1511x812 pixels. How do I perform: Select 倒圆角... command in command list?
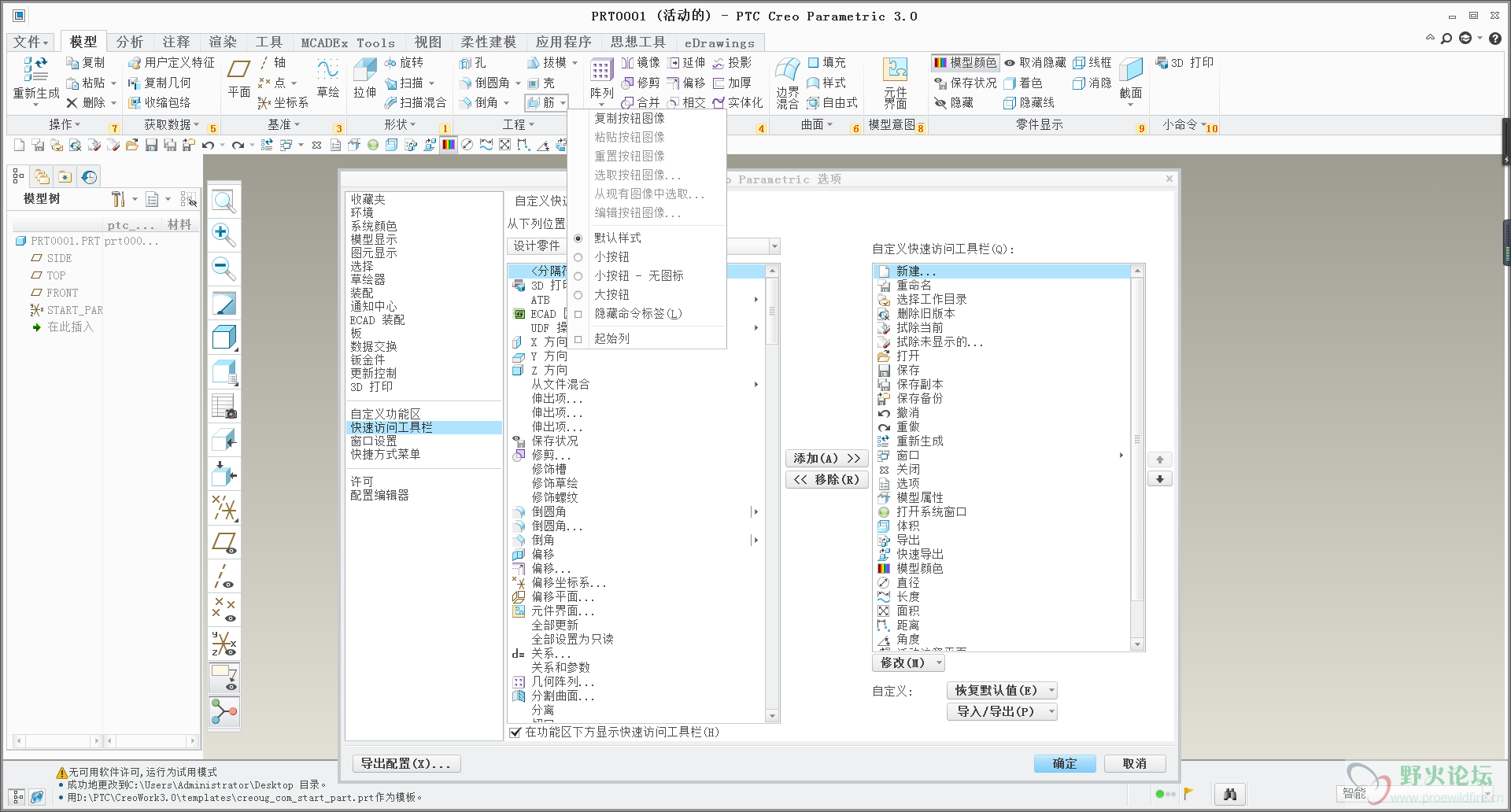pos(557,526)
